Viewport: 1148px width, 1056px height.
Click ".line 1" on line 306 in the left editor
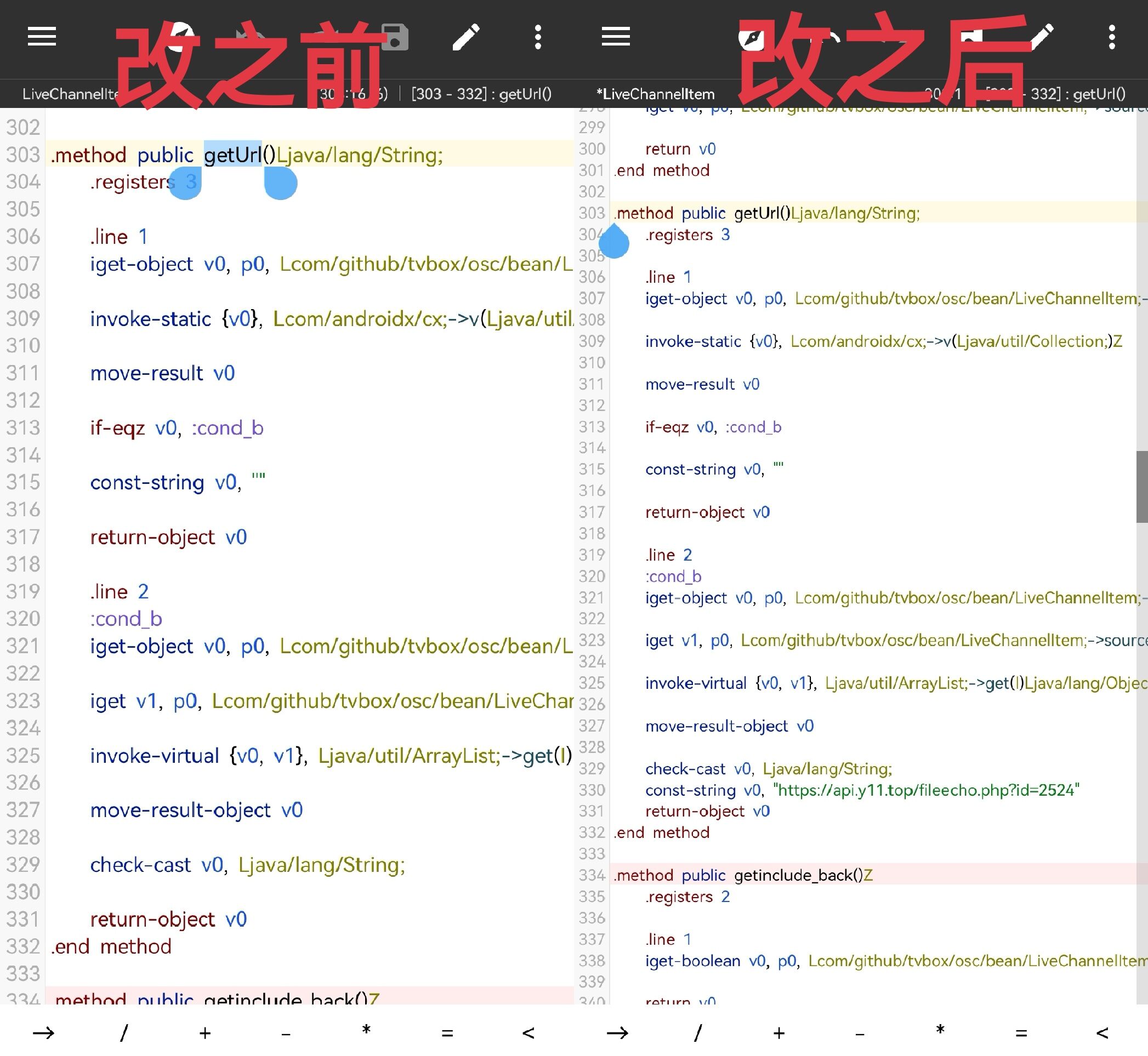point(119,237)
